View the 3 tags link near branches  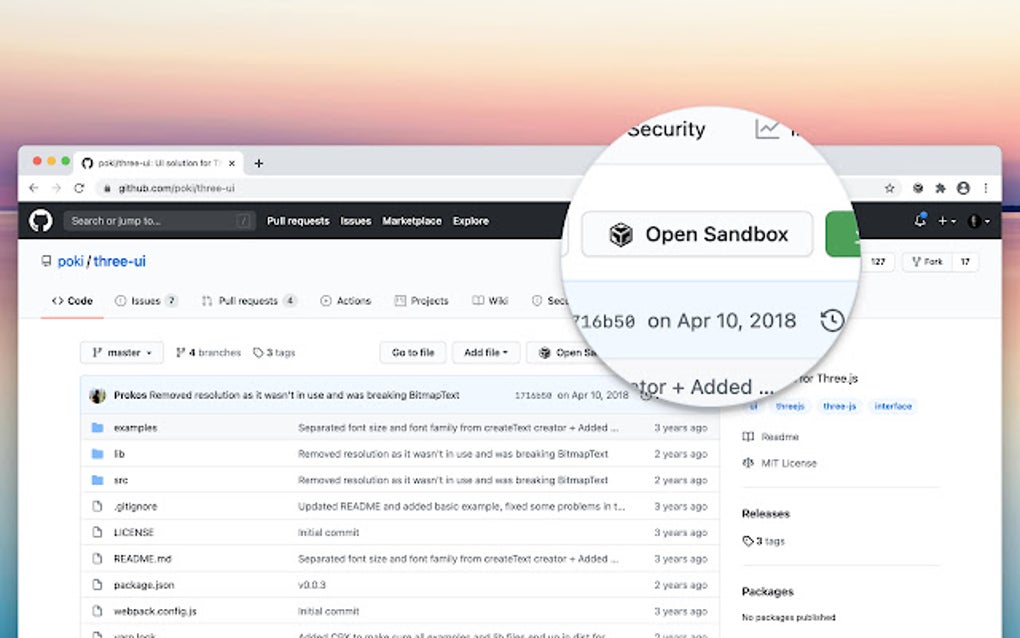pyautogui.click(x=274, y=352)
